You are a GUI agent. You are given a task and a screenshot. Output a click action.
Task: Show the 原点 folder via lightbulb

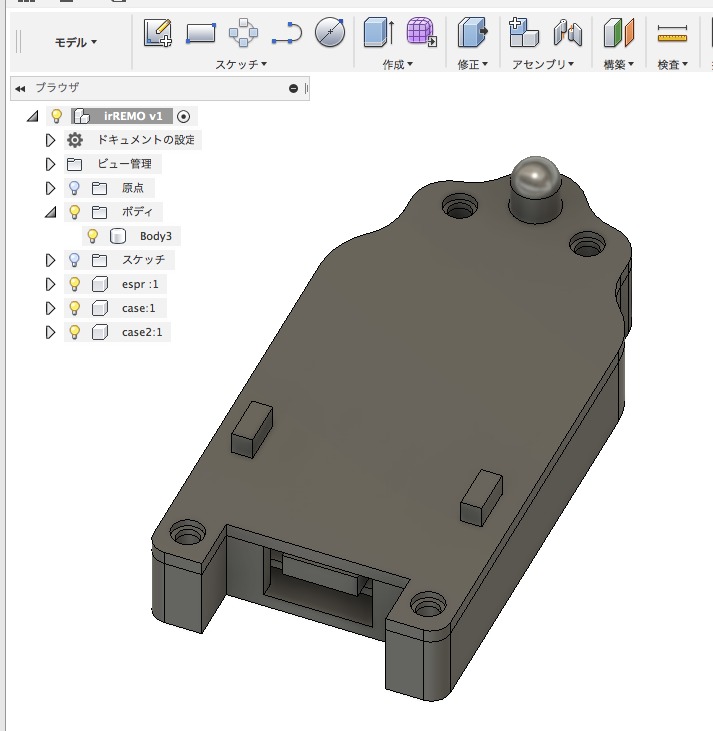pos(74,188)
